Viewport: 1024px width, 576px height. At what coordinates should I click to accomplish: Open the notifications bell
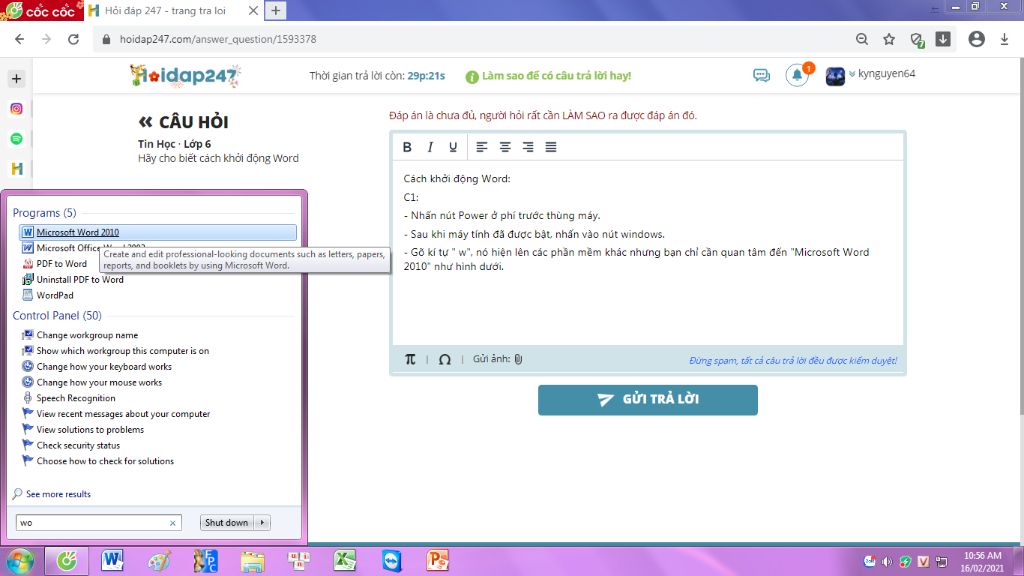(797, 75)
